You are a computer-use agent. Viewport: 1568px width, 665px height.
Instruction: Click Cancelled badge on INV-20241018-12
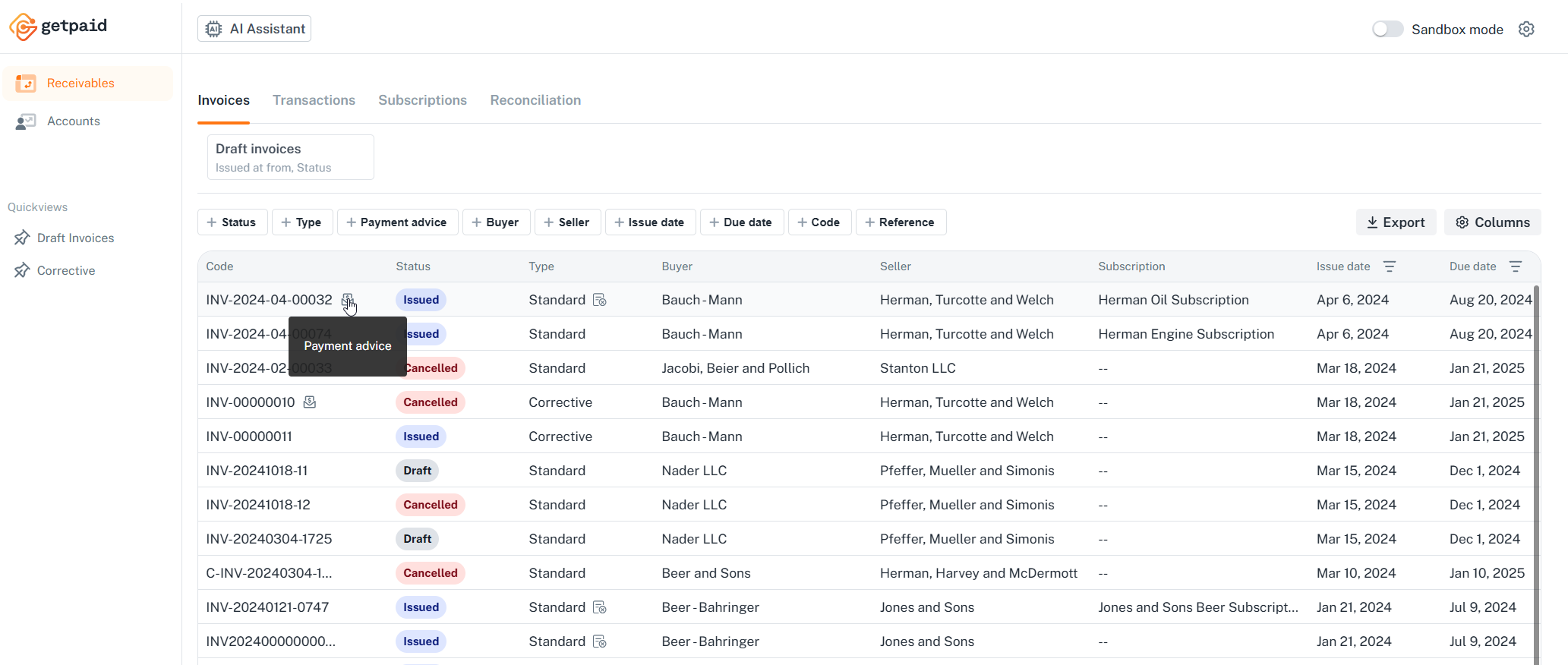(430, 505)
